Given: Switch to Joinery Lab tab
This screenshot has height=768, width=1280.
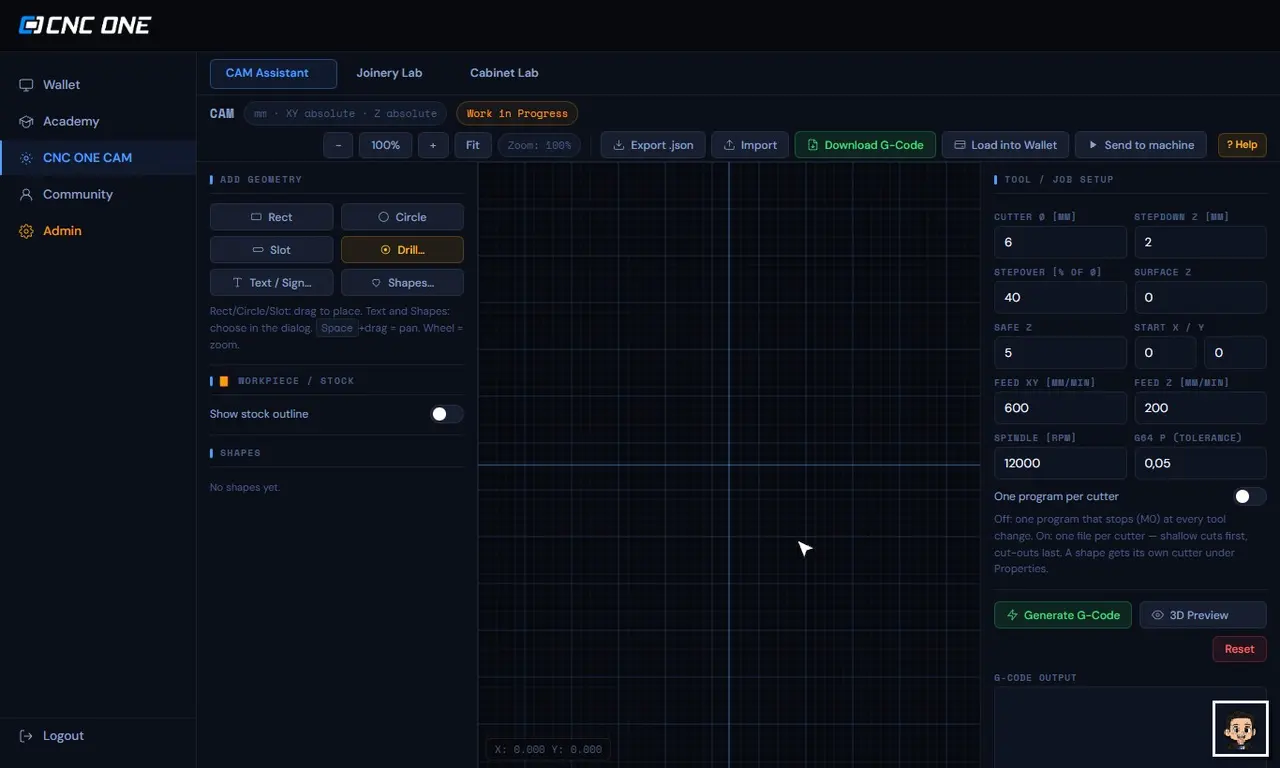Looking at the screenshot, I should pos(389,73).
